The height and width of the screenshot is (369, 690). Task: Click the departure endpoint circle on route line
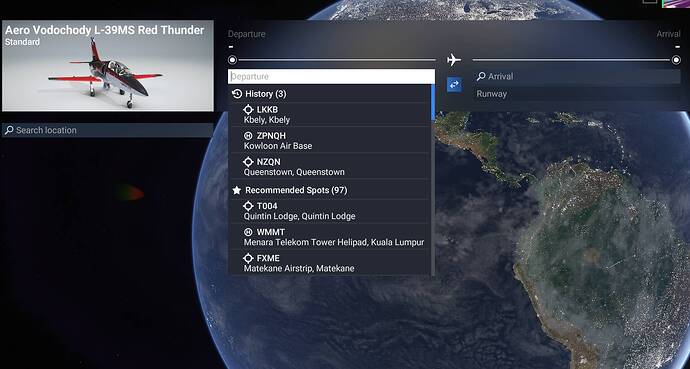[x=232, y=60]
